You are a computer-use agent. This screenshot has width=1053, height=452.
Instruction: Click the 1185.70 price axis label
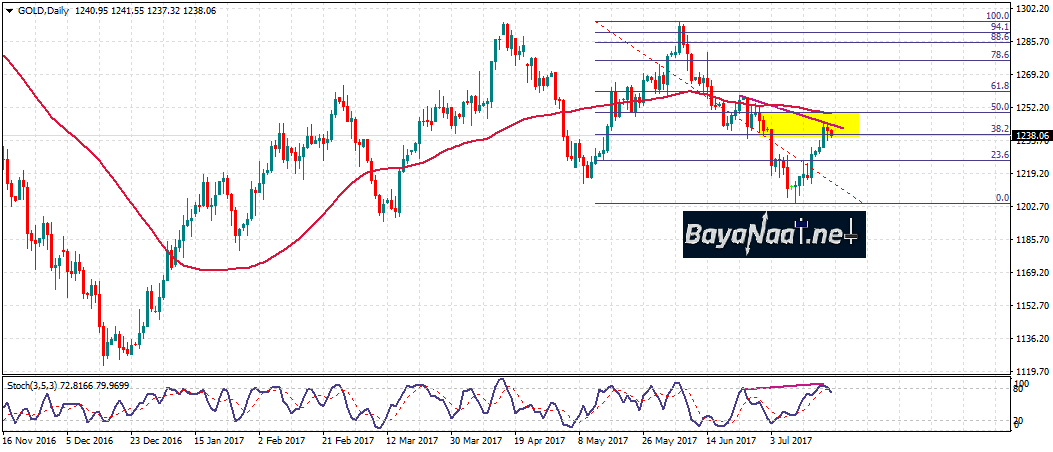[1033, 240]
